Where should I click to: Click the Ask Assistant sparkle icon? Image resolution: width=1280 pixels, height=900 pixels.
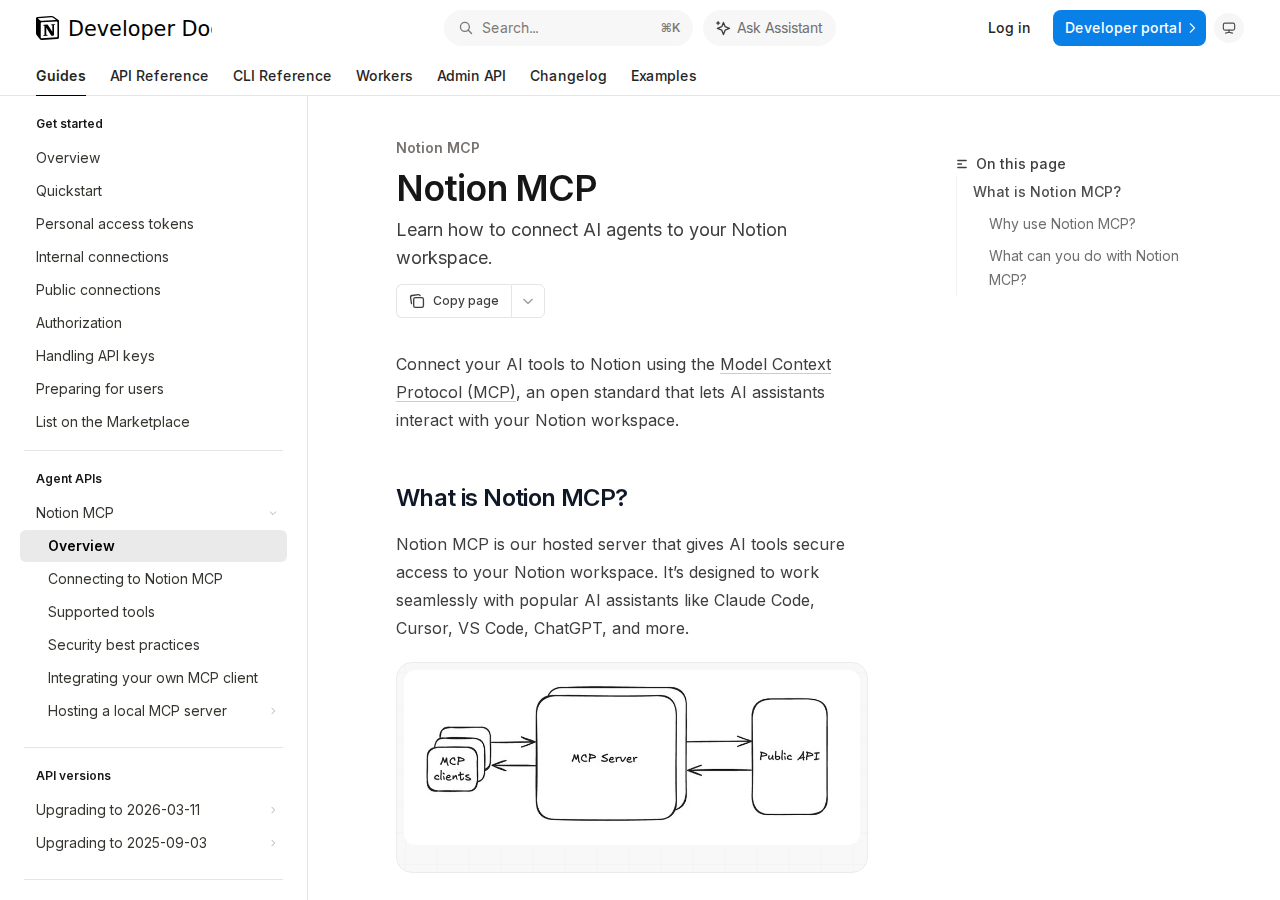[723, 28]
